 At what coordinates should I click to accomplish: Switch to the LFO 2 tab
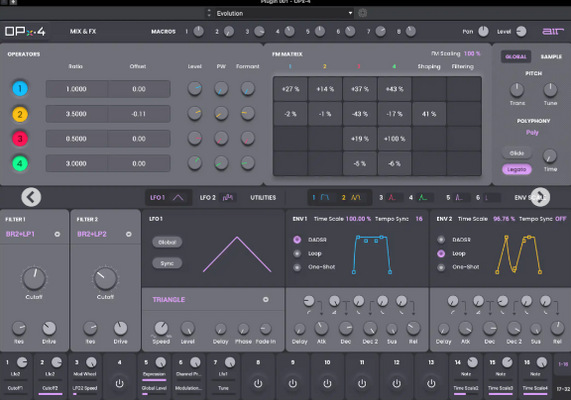point(217,197)
